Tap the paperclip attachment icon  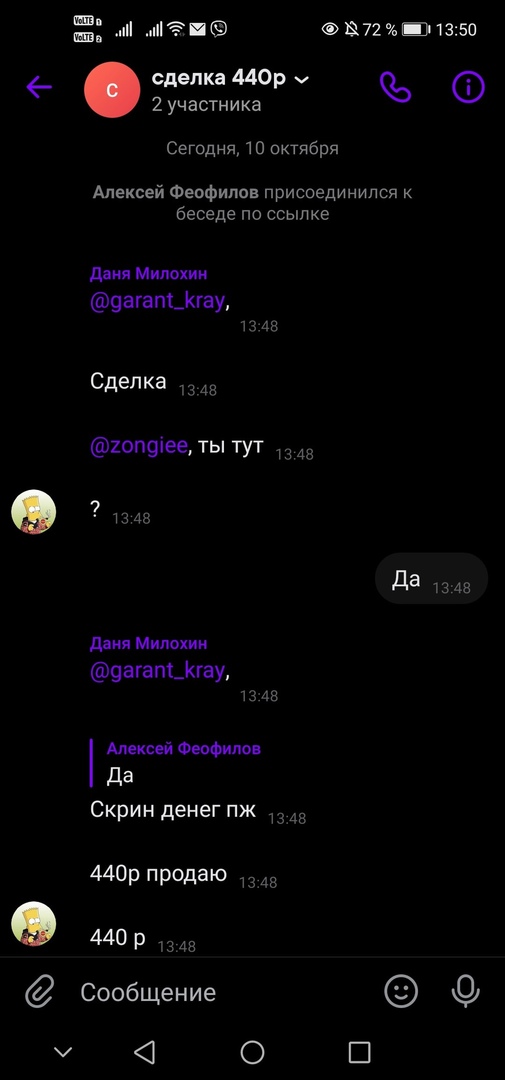pyautogui.click(x=39, y=992)
